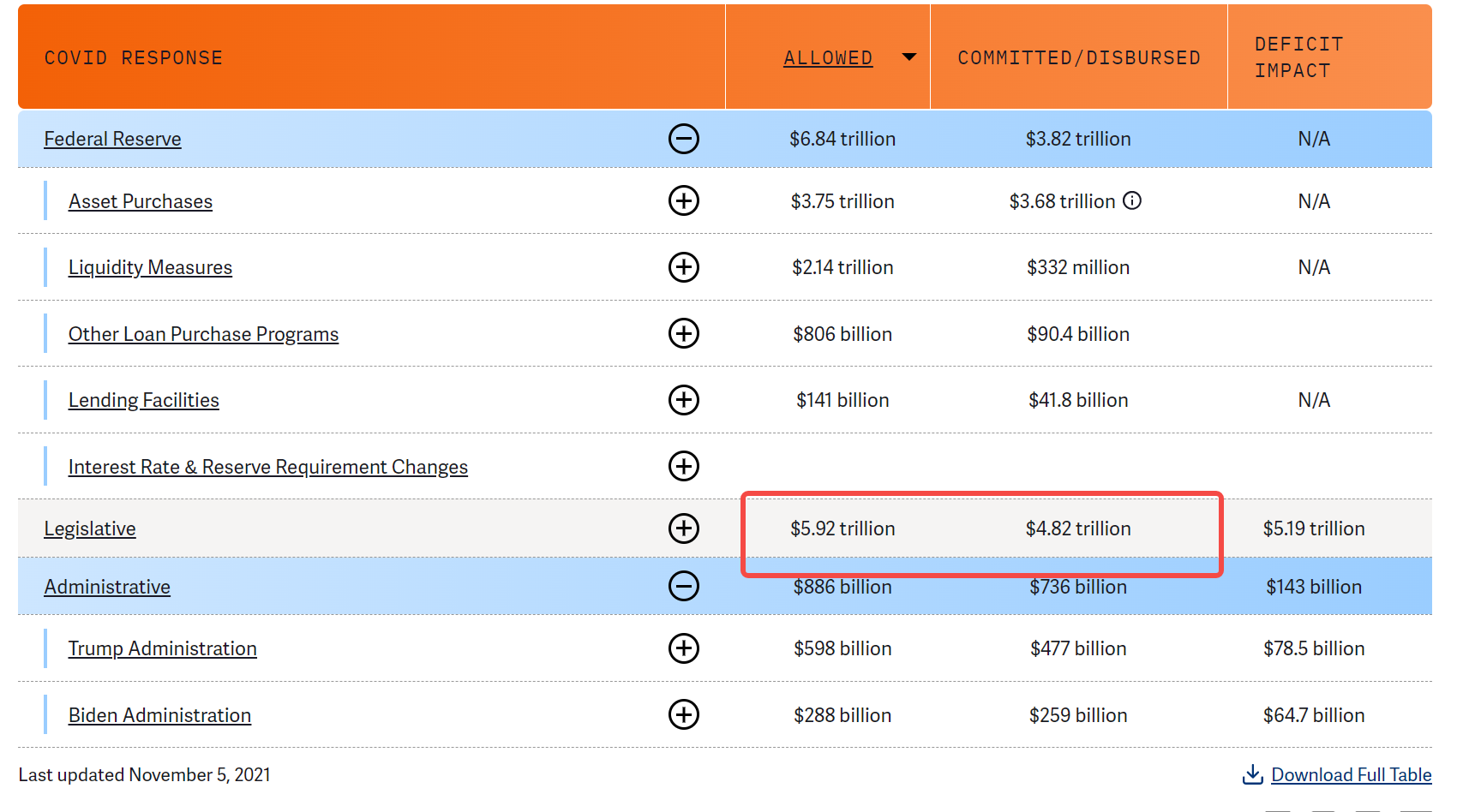This screenshot has width=1463, height=812.
Task: Expand Other Loan Purchase Programs row
Action: click(683, 333)
